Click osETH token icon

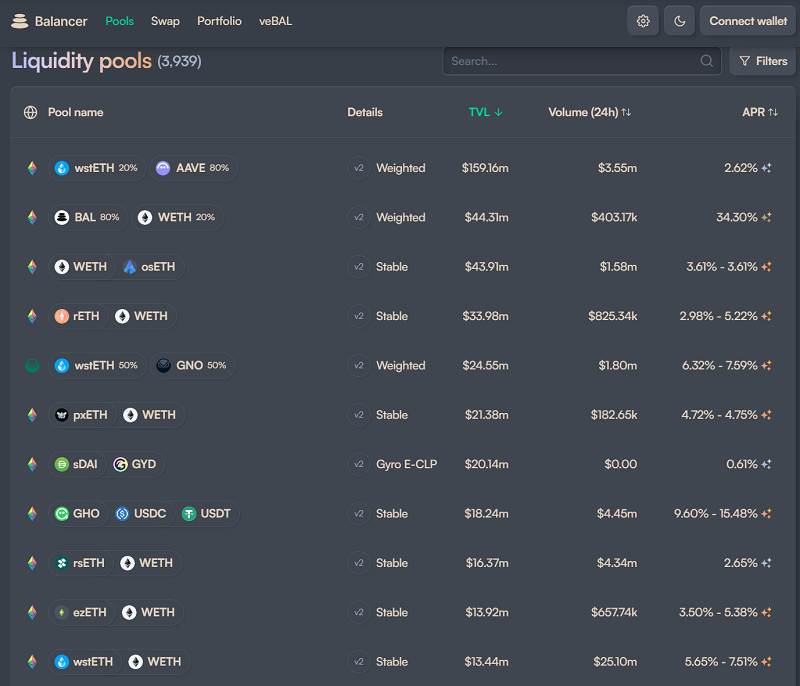pos(130,267)
